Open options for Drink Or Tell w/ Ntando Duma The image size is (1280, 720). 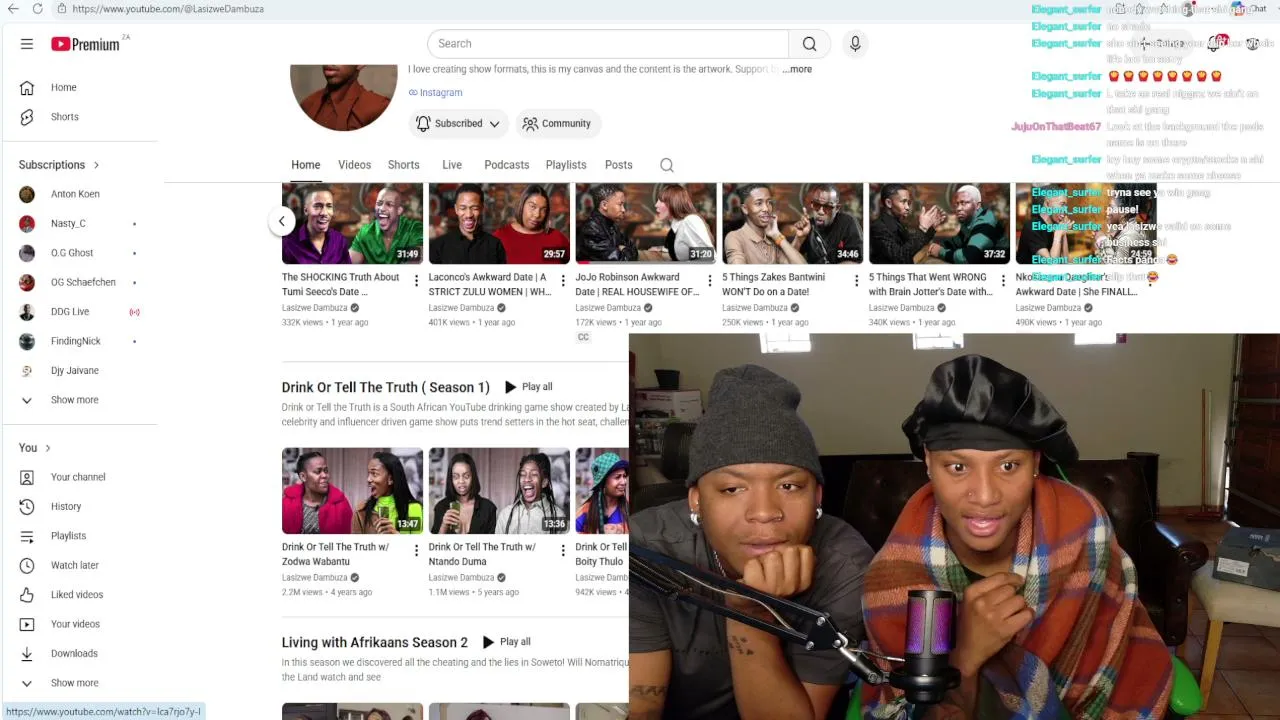pos(563,551)
